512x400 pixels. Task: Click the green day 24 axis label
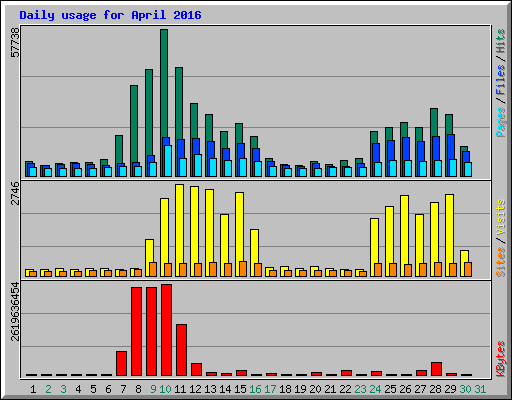coord(376,389)
